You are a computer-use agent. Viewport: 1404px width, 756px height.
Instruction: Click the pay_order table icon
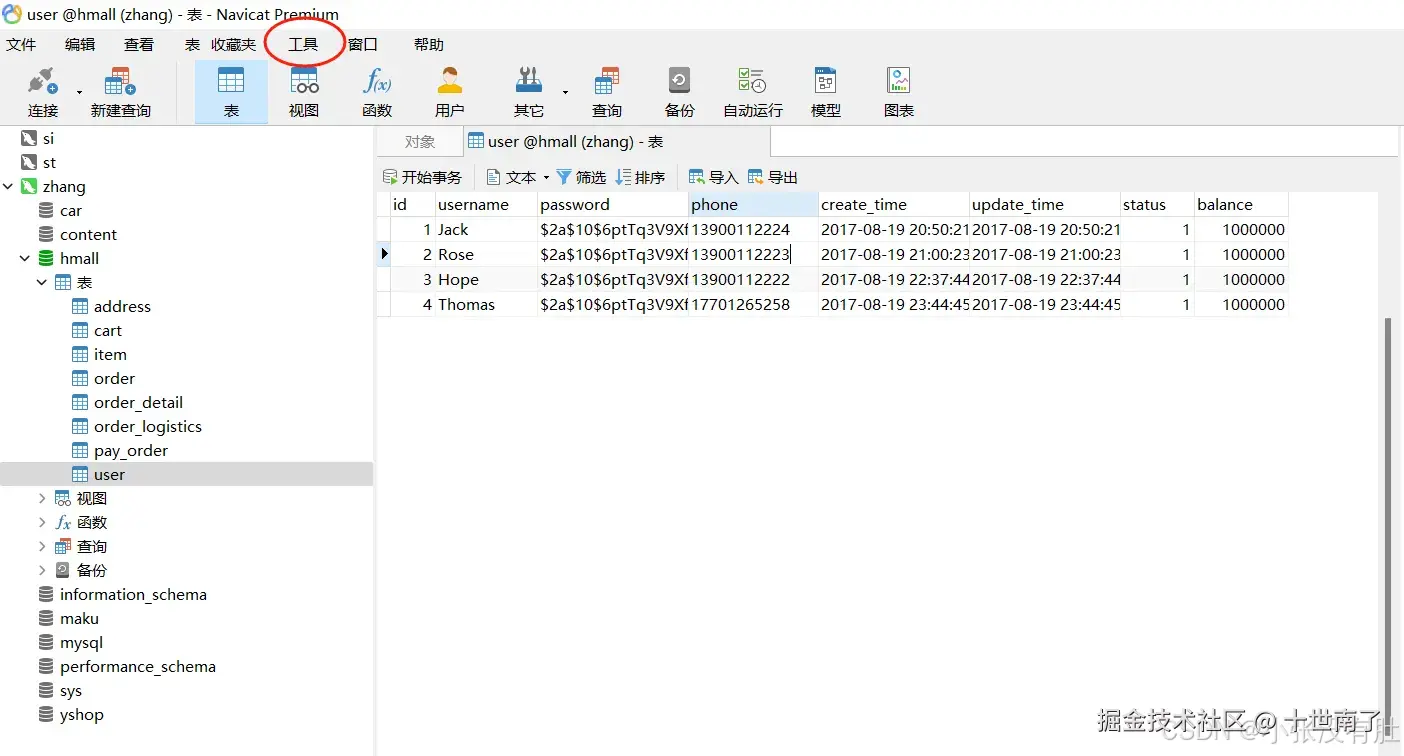coord(80,450)
